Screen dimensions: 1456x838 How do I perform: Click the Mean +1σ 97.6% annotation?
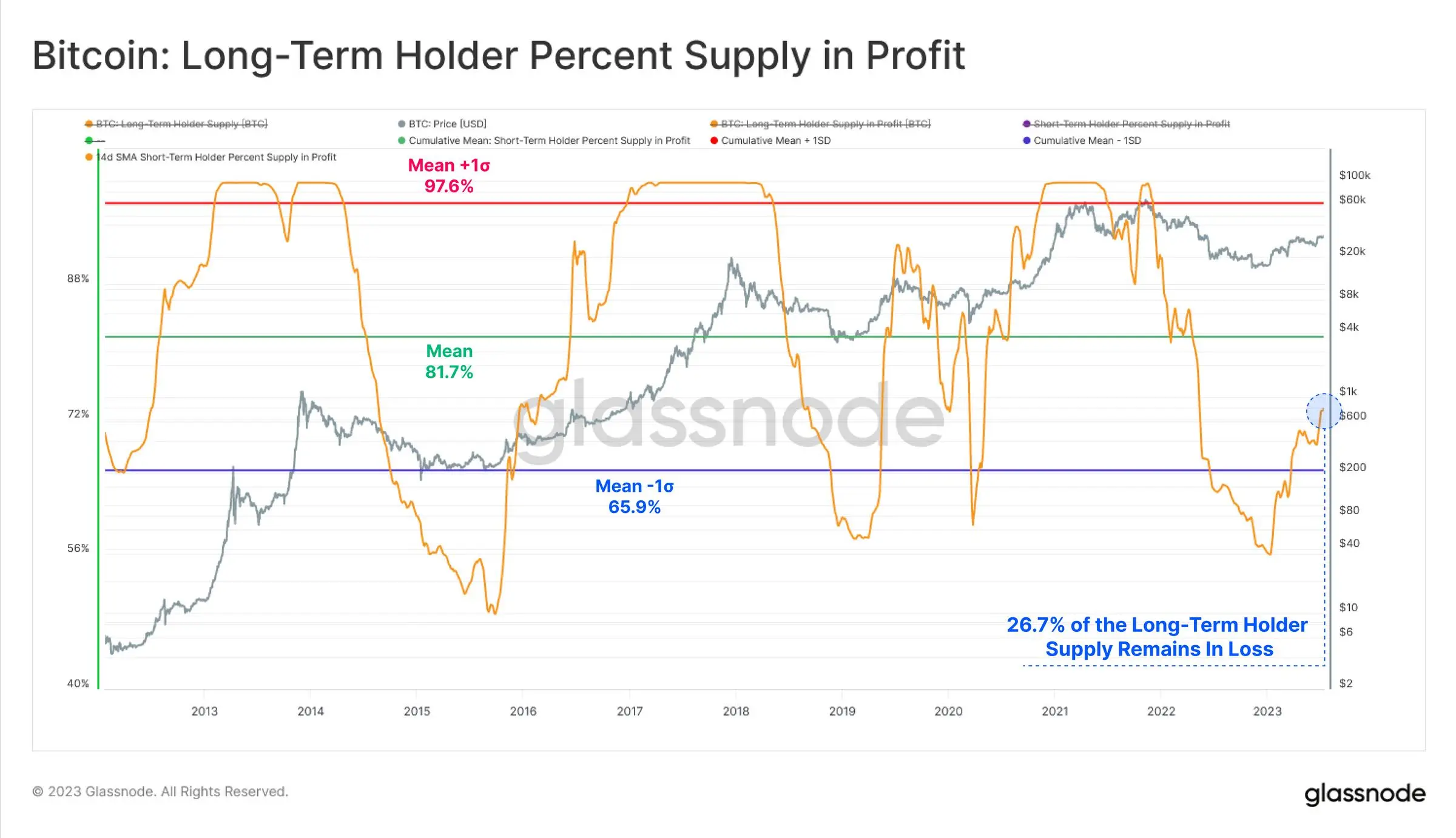pos(449,176)
